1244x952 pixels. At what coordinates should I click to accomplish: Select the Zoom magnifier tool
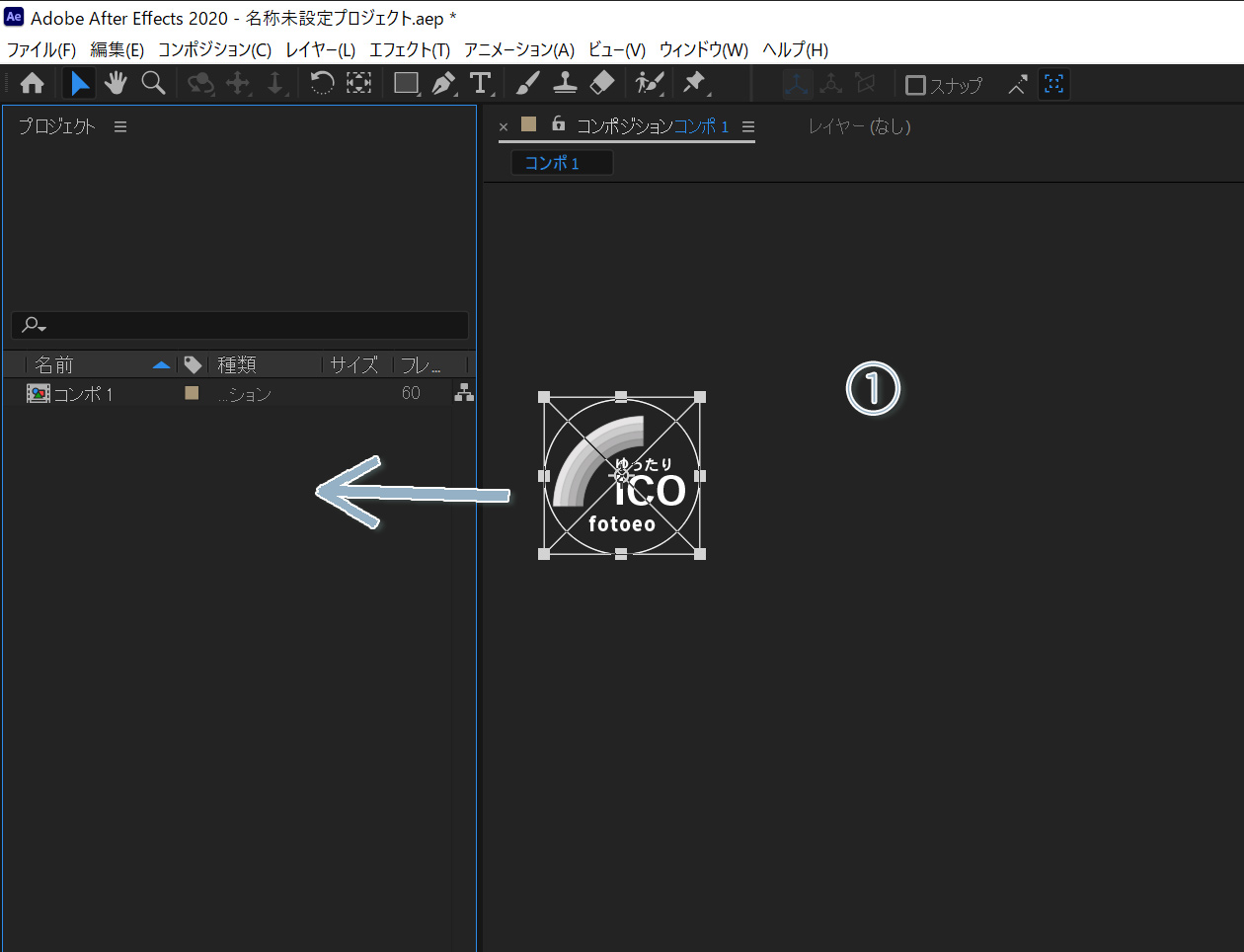click(x=153, y=84)
